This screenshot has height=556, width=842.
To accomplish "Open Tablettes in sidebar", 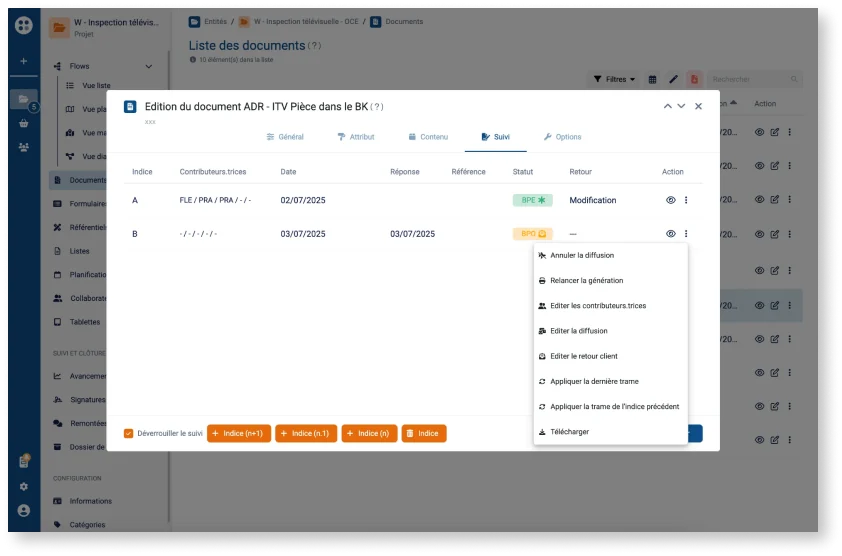I will click(84, 322).
